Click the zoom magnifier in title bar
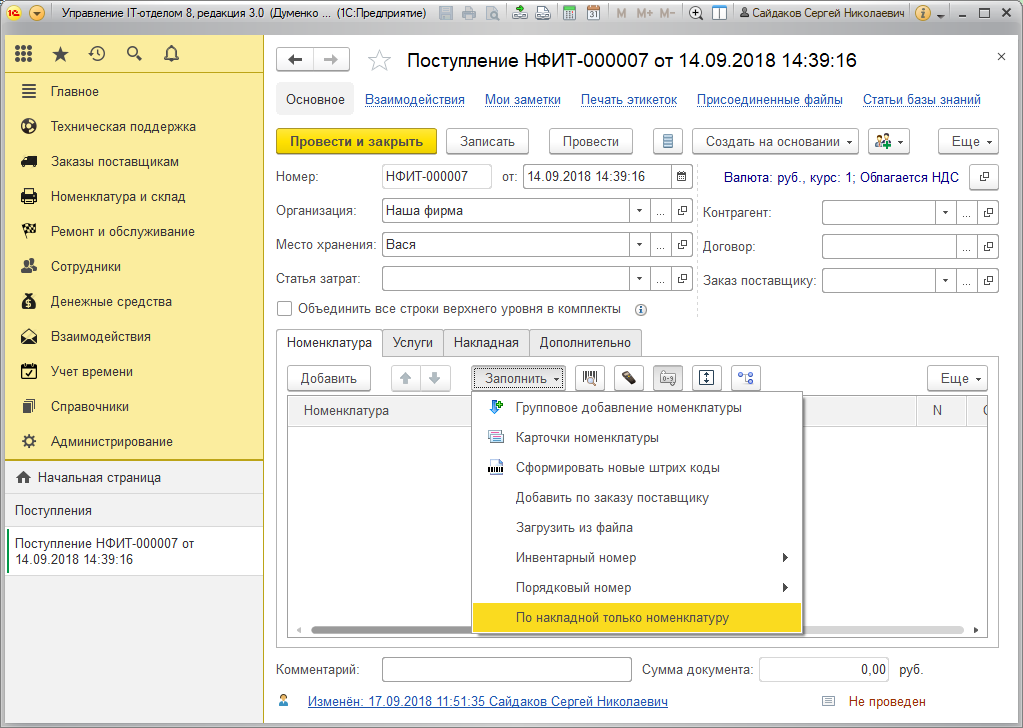 pyautogui.click(x=696, y=12)
